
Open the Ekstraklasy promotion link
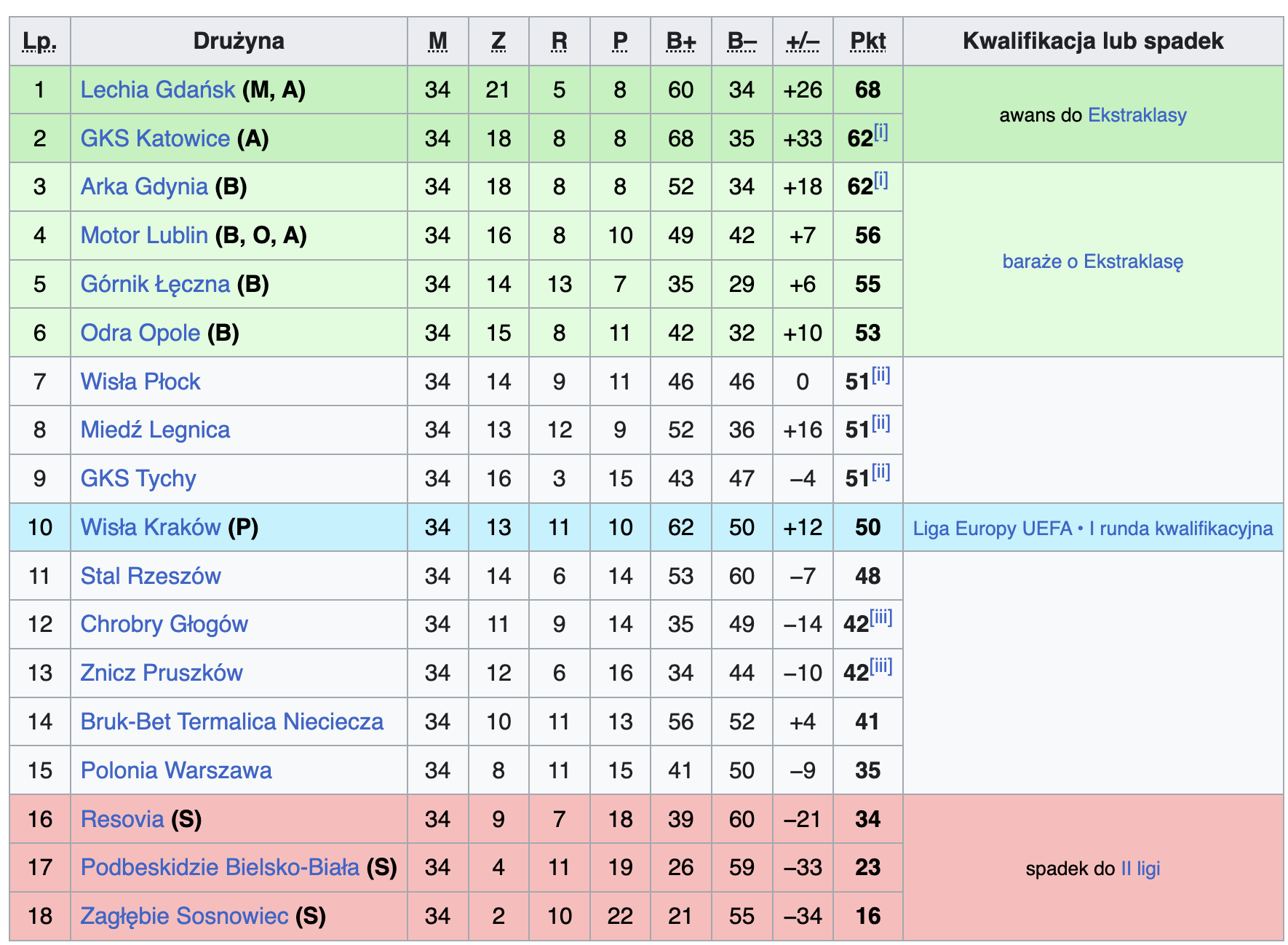[1137, 115]
